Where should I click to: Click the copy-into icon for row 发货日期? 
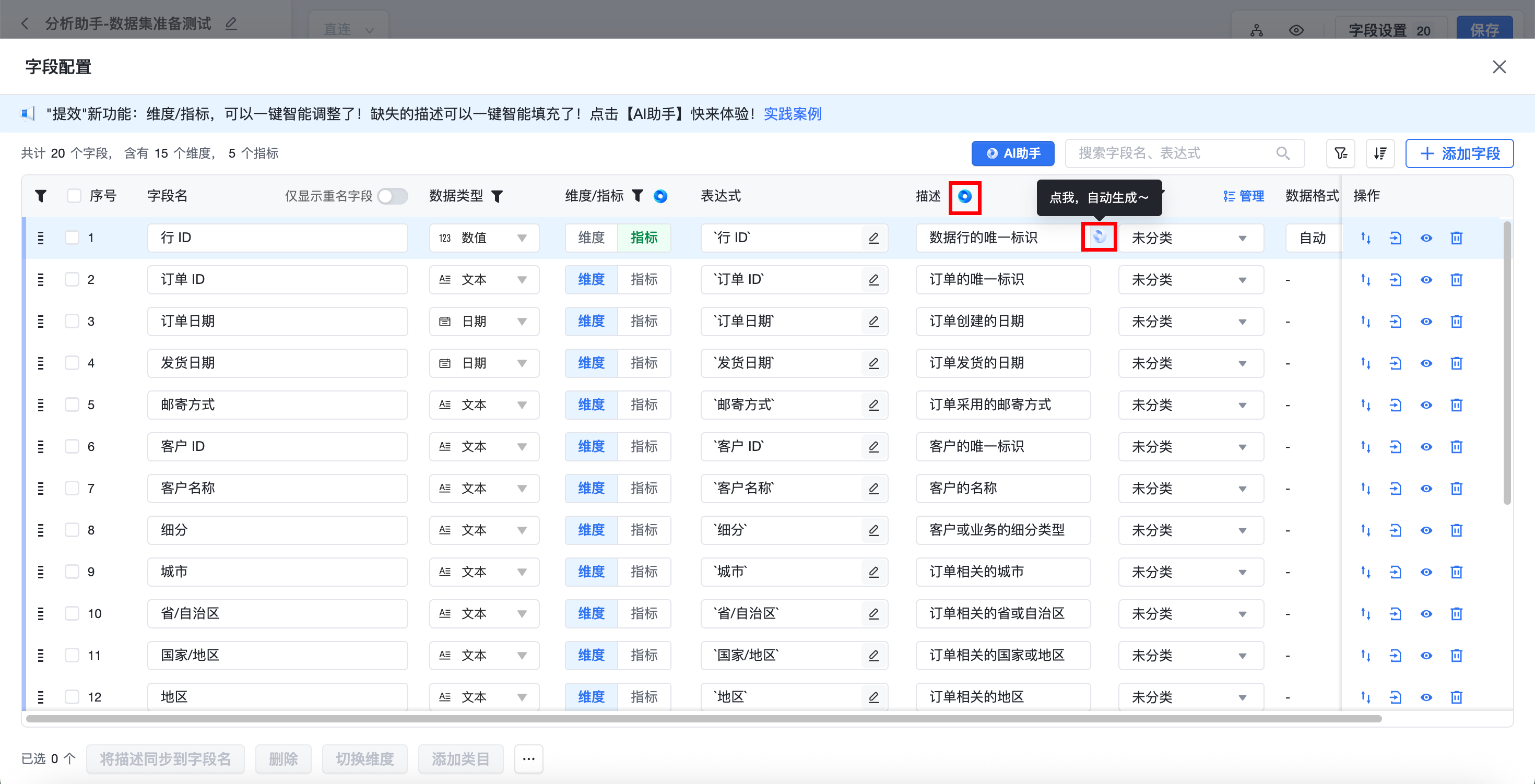pyautogui.click(x=1395, y=363)
